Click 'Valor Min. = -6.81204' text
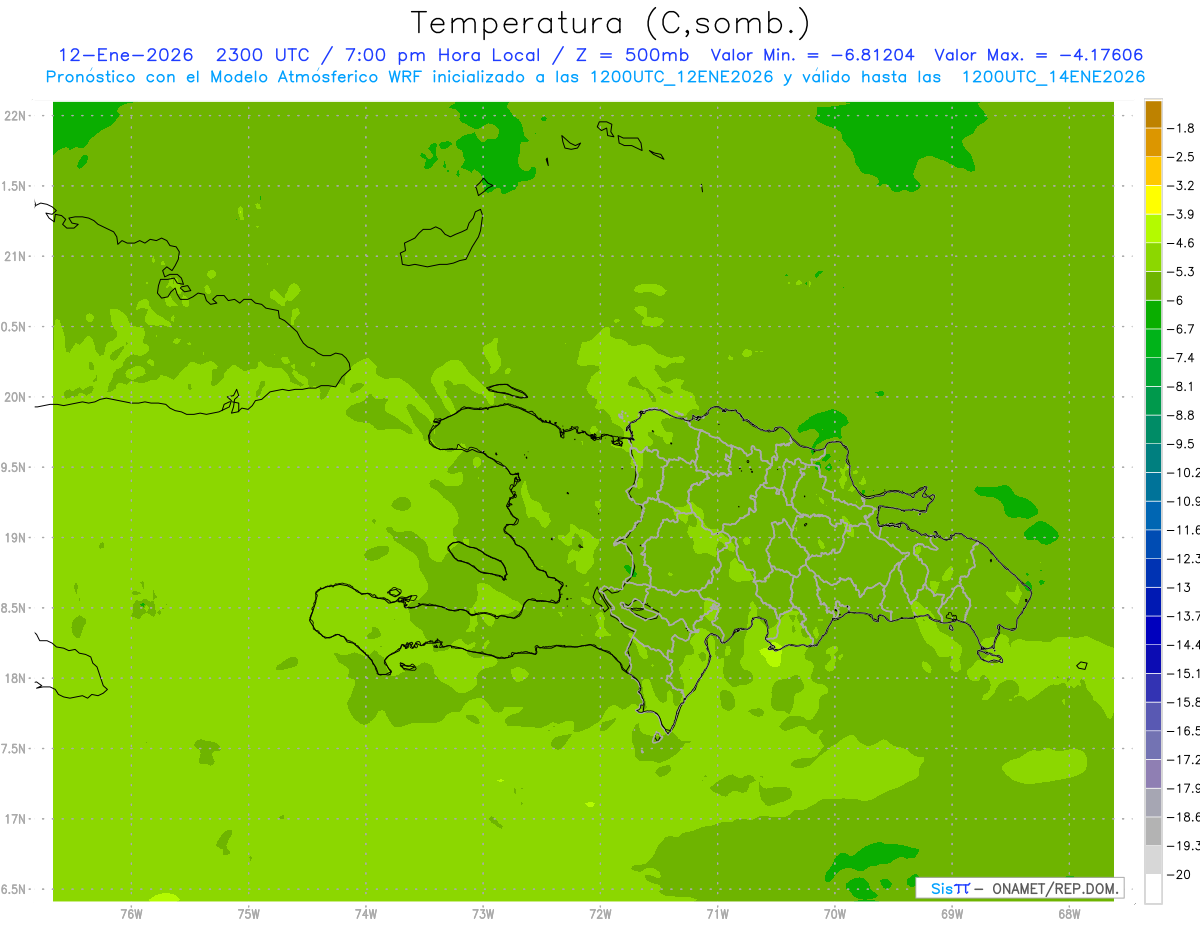This screenshot has height=927, width=1200. (812, 55)
